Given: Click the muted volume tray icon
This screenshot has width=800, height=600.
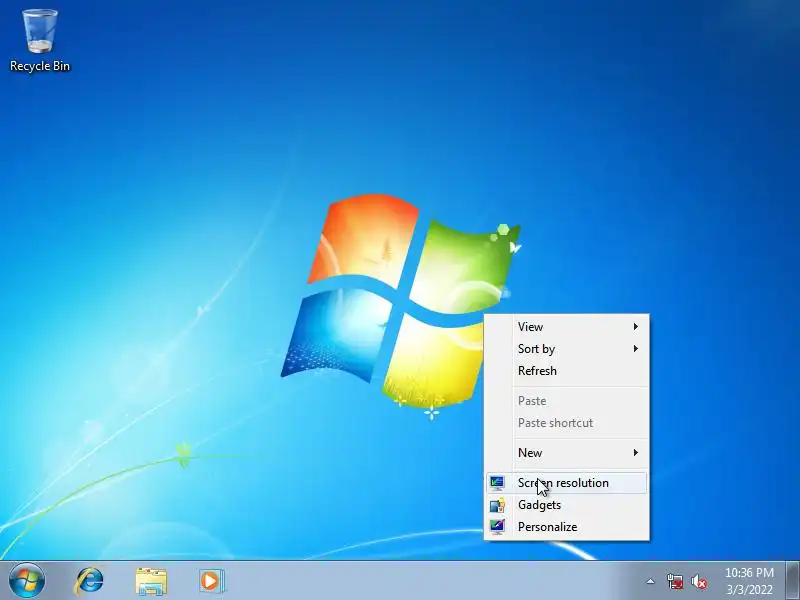Looking at the screenshot, I should click(x=699, y=581).
